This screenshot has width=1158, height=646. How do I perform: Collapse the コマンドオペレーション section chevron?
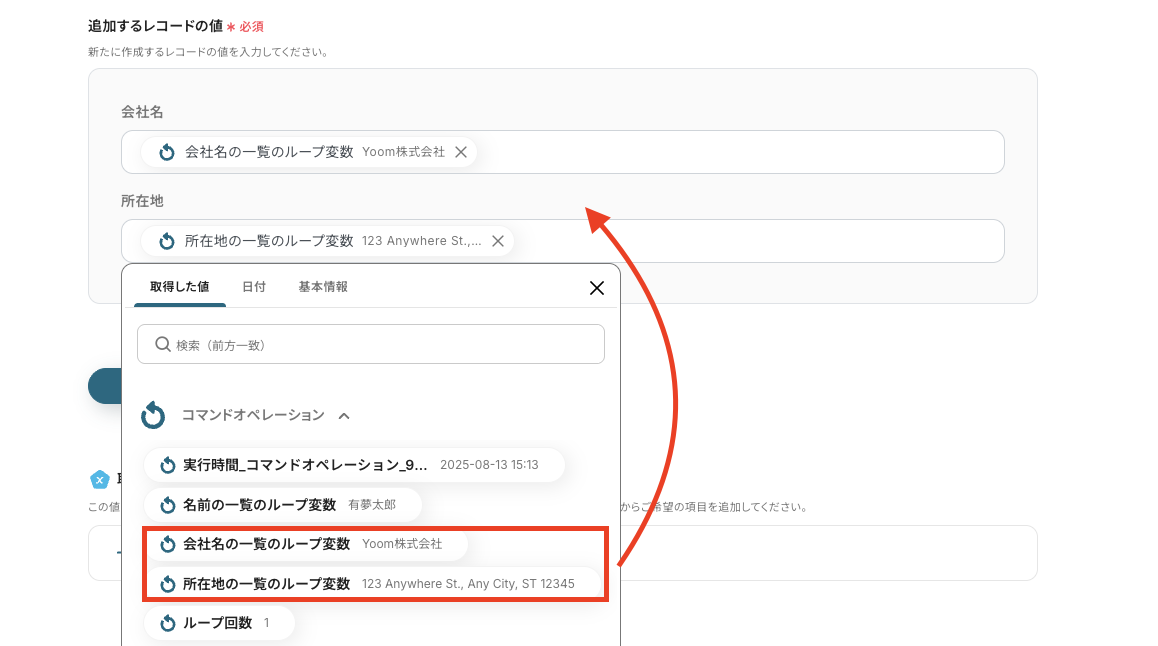pyautogui.click(x=343, y=415)
